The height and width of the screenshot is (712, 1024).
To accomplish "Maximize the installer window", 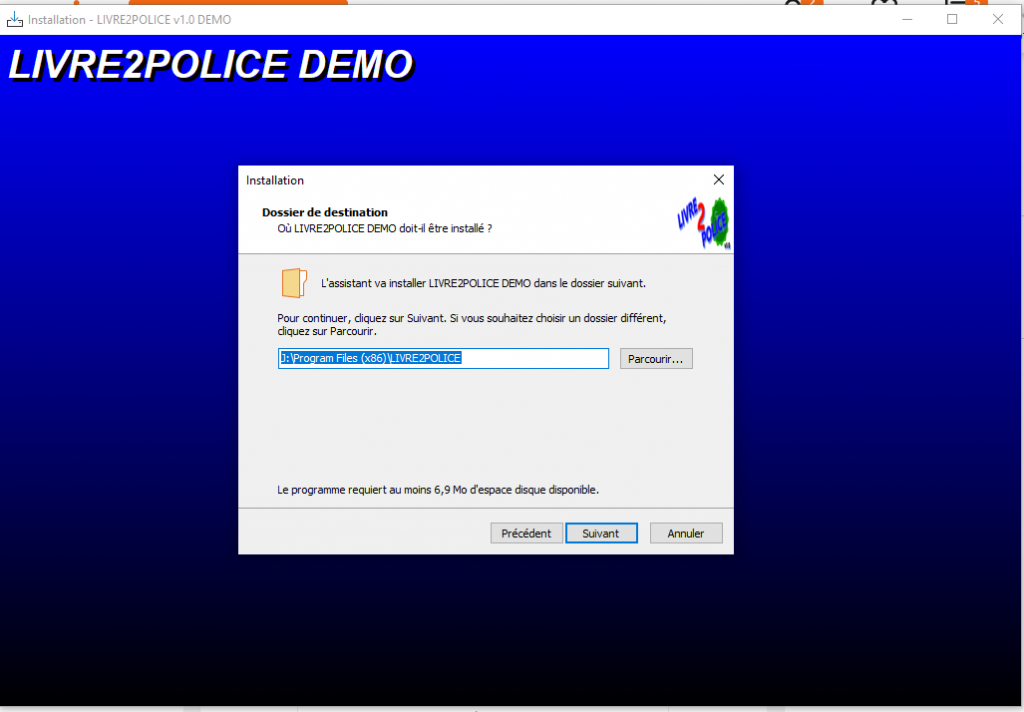I will (x=952, y=19).
